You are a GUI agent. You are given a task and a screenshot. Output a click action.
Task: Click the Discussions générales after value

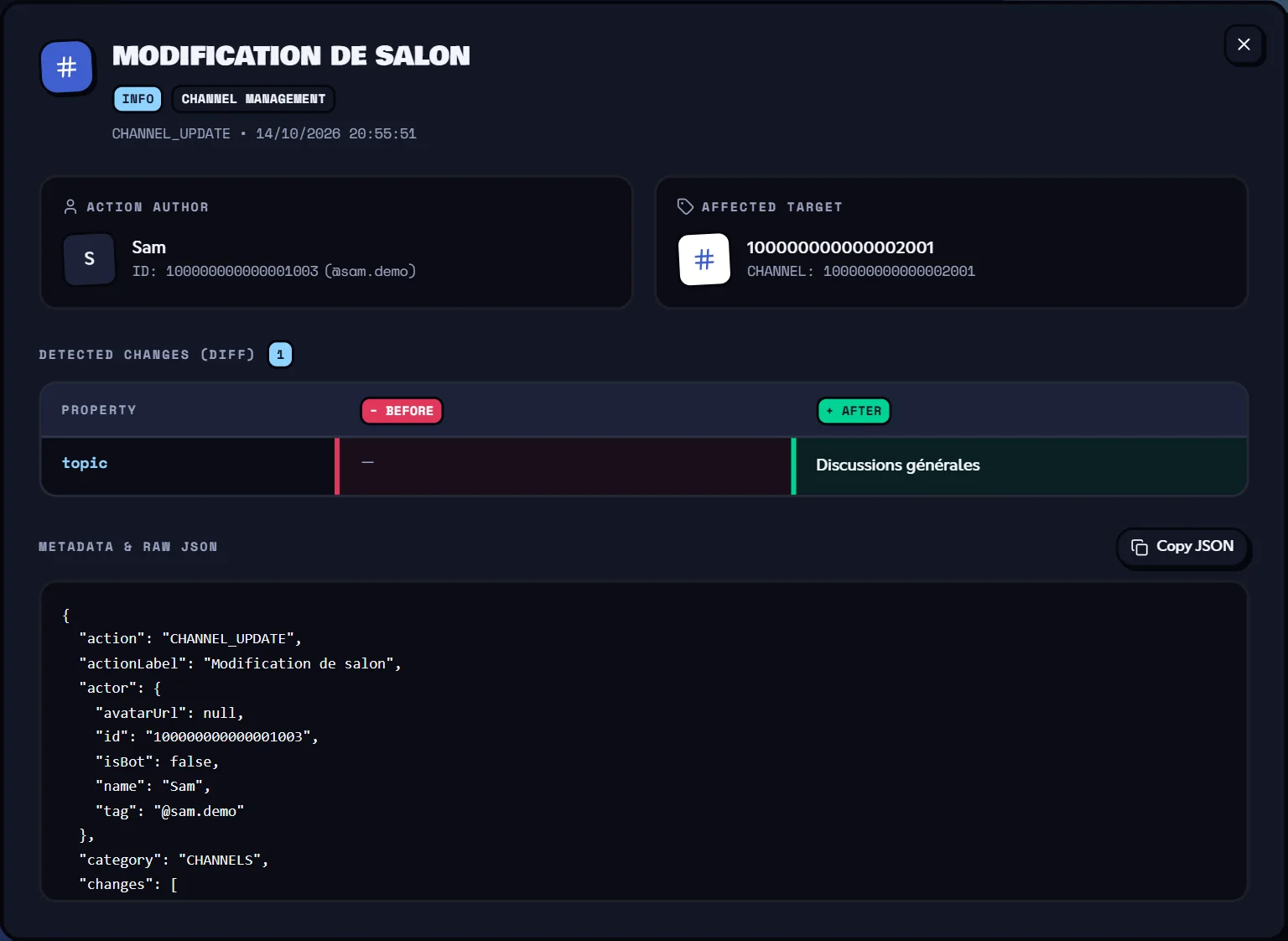(x=897, y=465)
